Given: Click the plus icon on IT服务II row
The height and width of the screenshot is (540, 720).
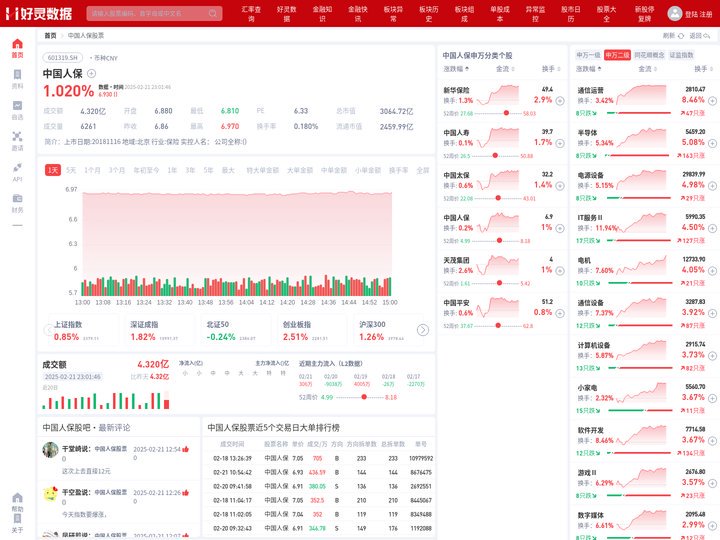Looking at the screenshot, I should 712,228.
